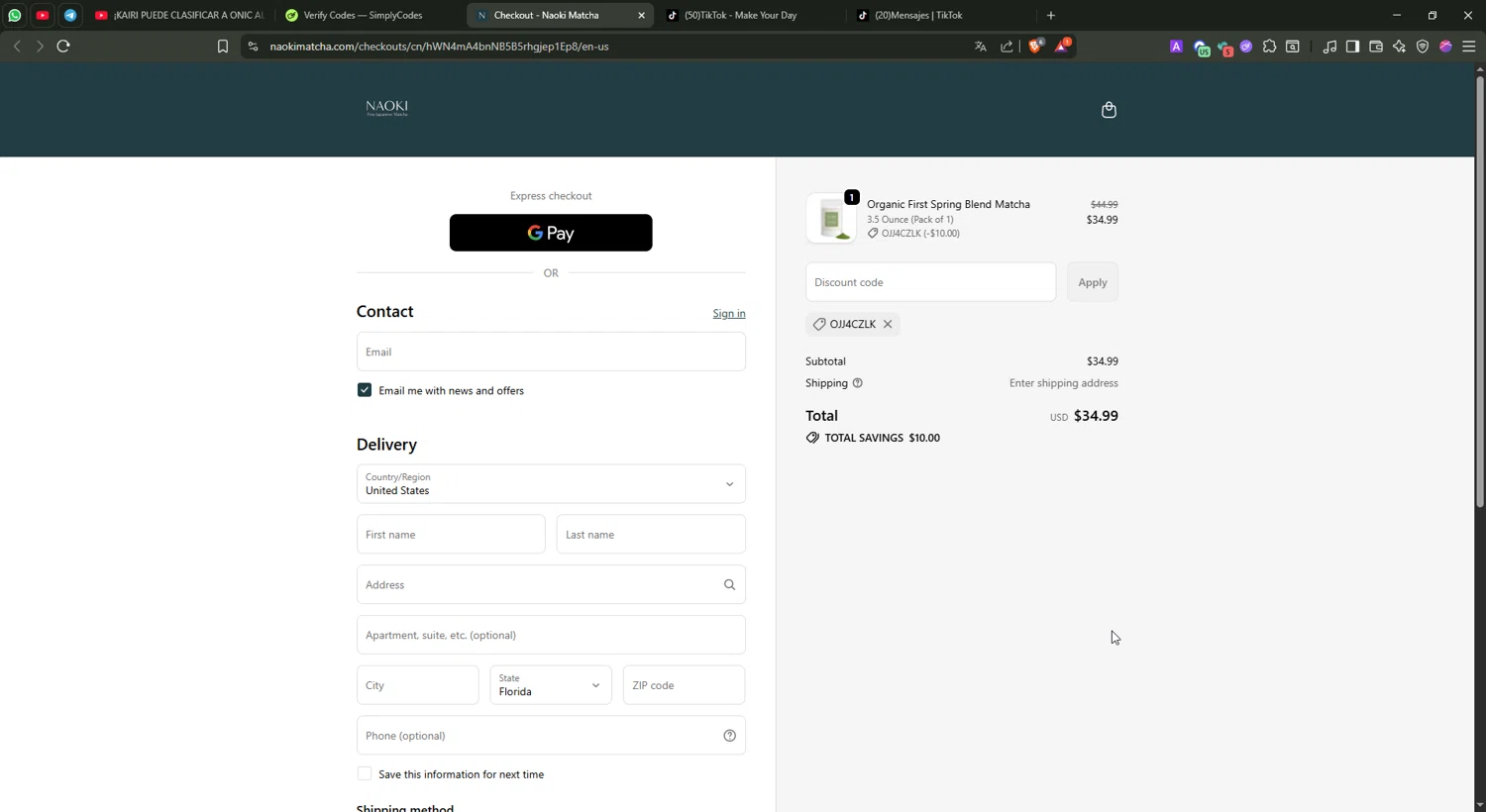The image size is (1486, 812).
Task: Go to Naoki logo homepage
Action: [x=387, y=108]
